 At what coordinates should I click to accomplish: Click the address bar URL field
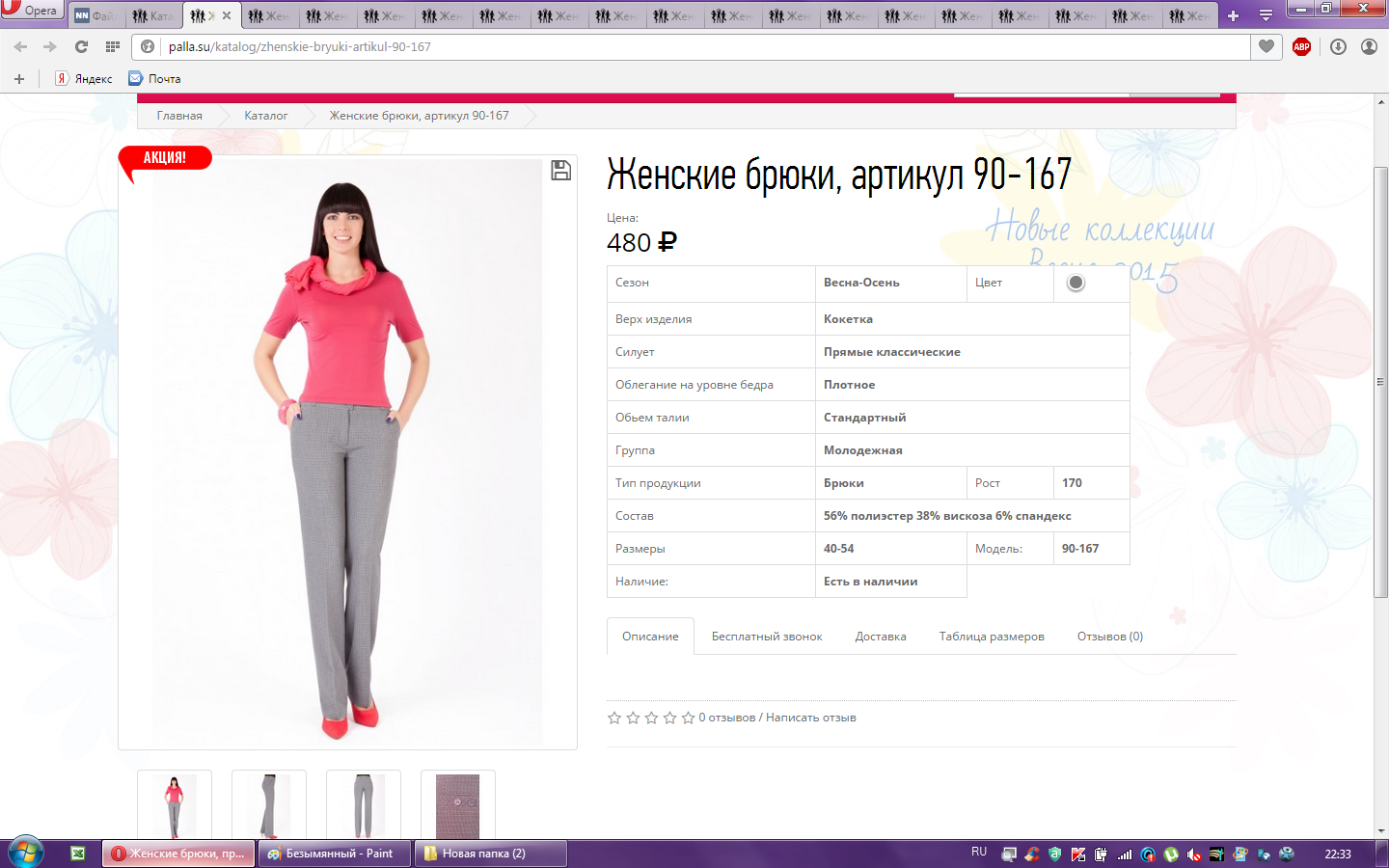[675, 46]
